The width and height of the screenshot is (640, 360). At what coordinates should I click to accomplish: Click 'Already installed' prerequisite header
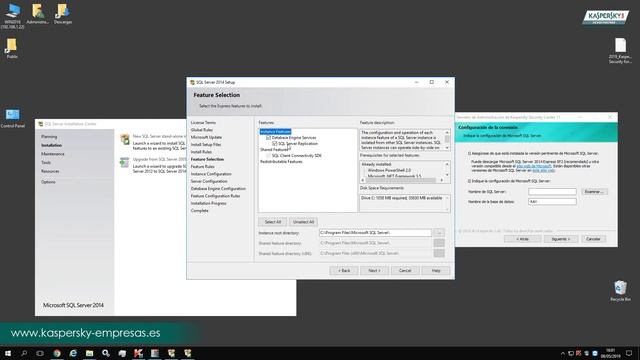[376, 164]
